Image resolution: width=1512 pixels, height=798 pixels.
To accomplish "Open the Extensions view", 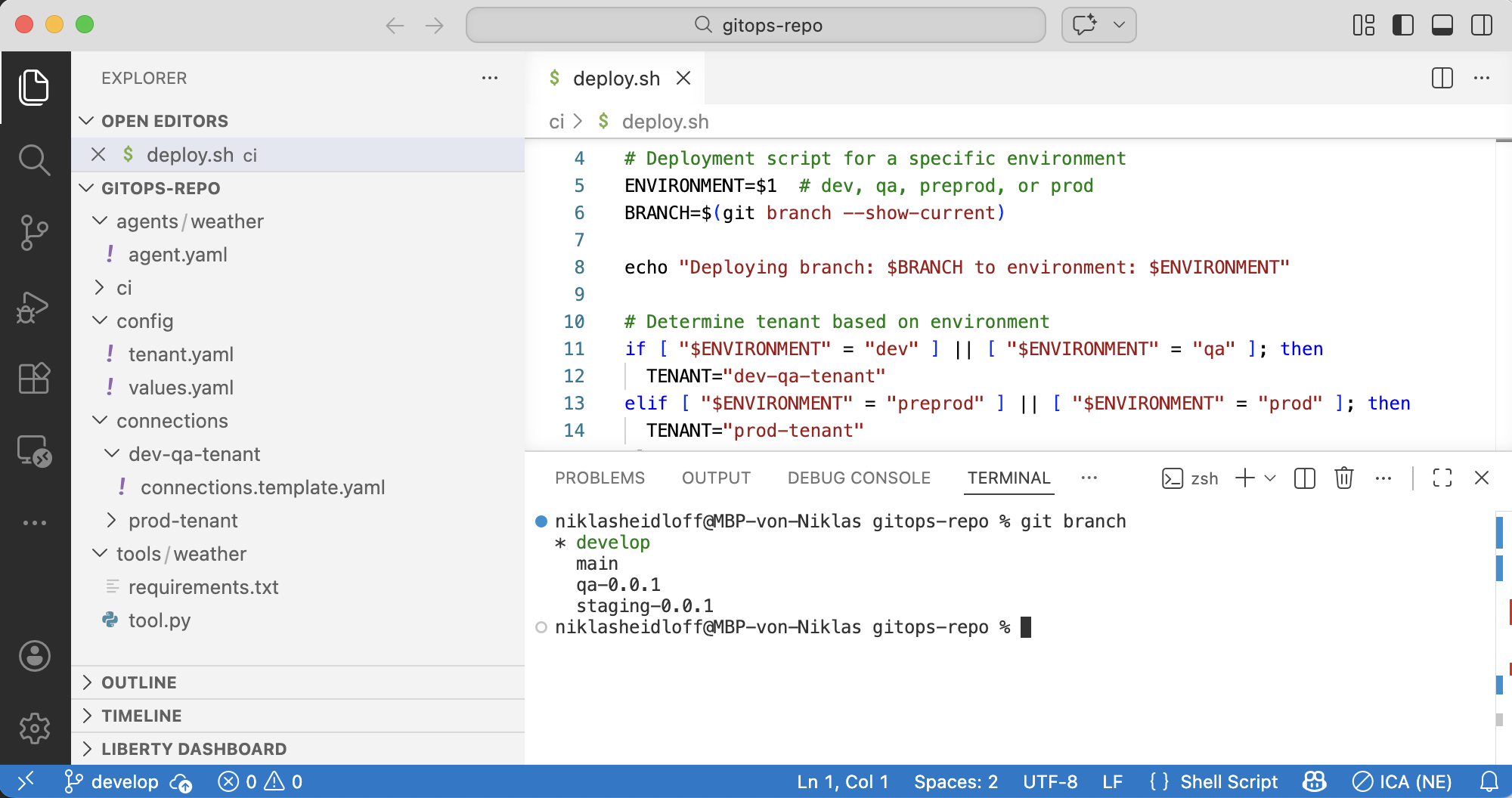I will tap(34, 378).
